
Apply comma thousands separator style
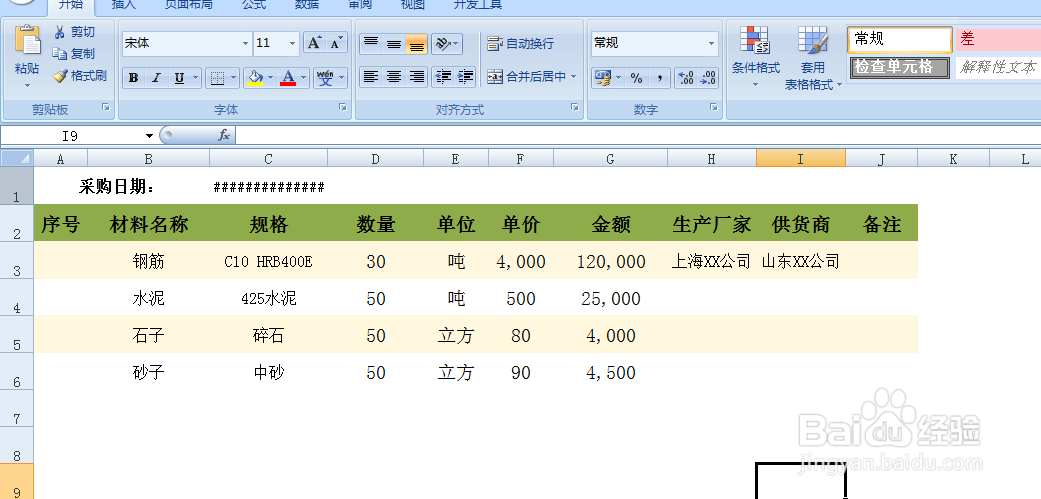[659, 78]
